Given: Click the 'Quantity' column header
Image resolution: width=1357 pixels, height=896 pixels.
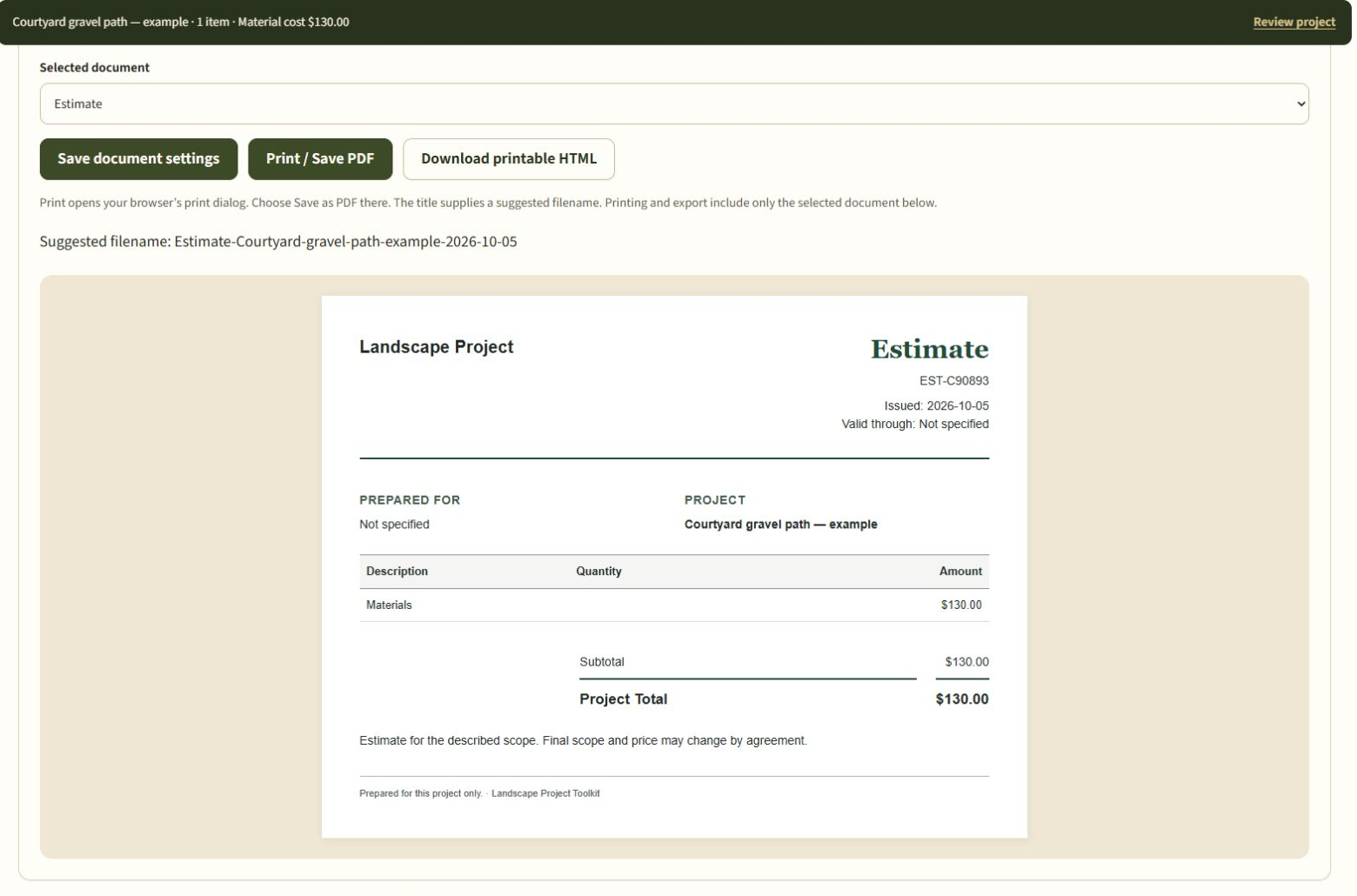Looking at the screenshot, I should [x=598, y=571].
